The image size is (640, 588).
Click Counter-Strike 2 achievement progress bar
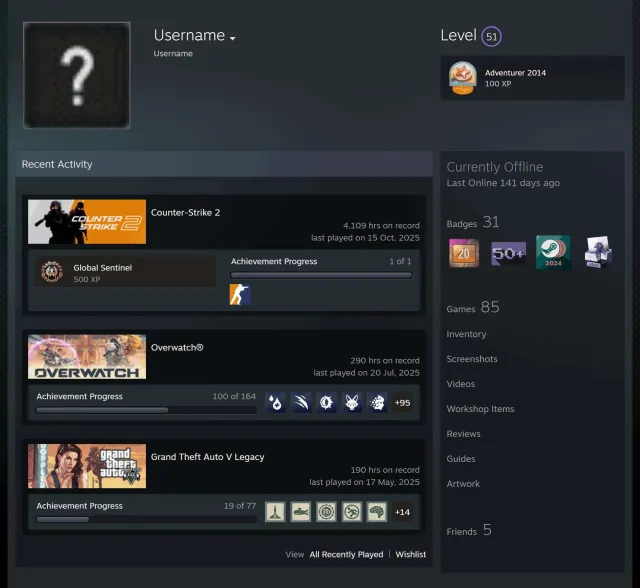point(321,275)
